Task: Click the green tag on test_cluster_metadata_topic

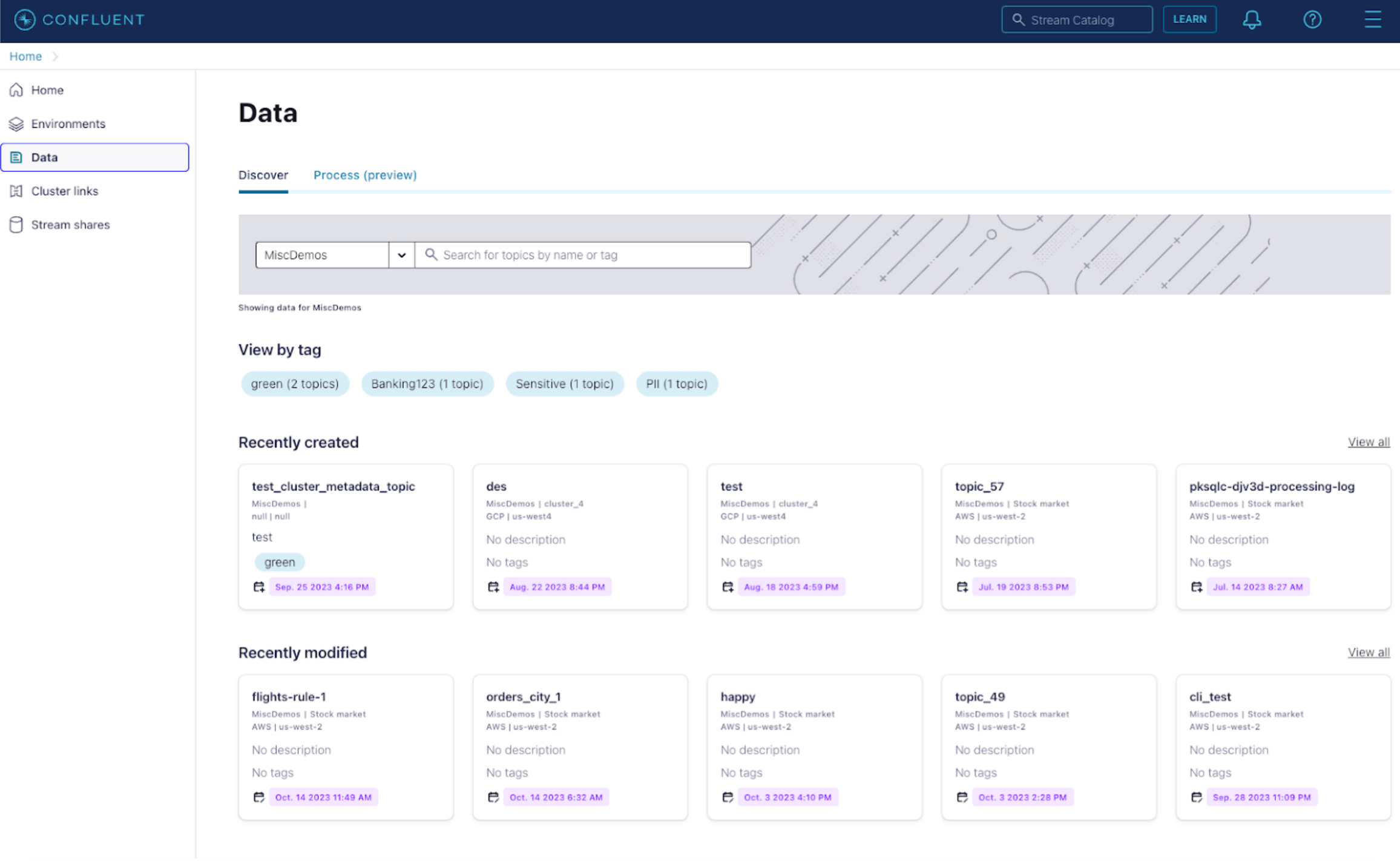Action: pos(280,562)
